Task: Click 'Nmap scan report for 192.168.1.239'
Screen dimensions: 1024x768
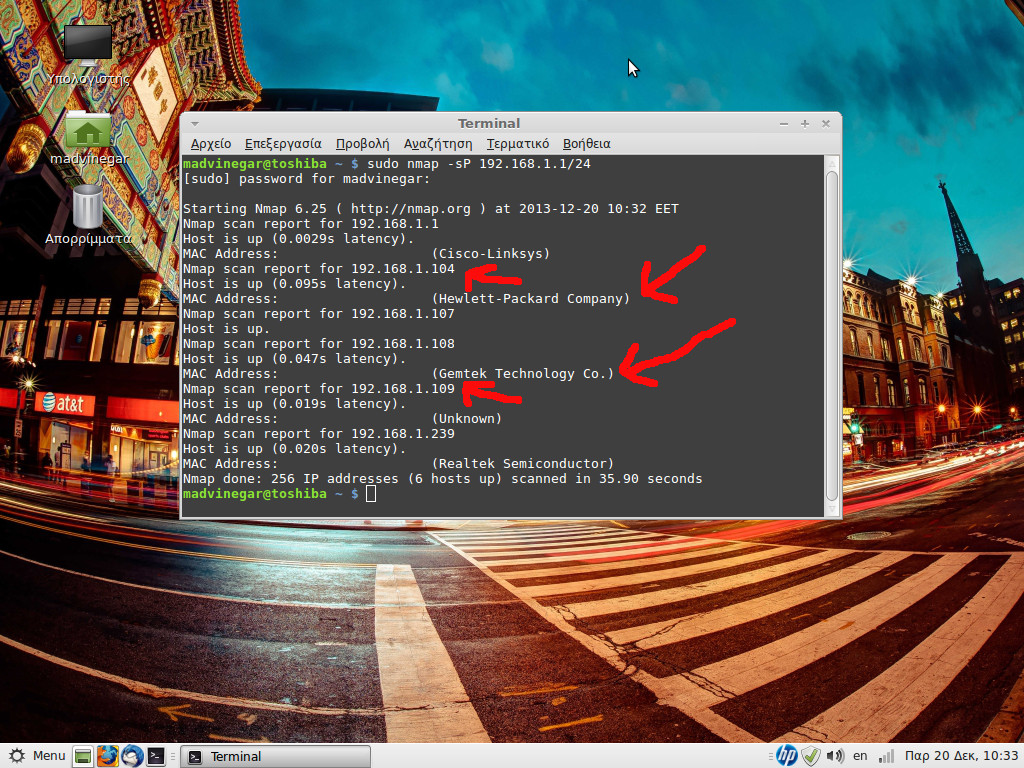Action: (319, 434)
